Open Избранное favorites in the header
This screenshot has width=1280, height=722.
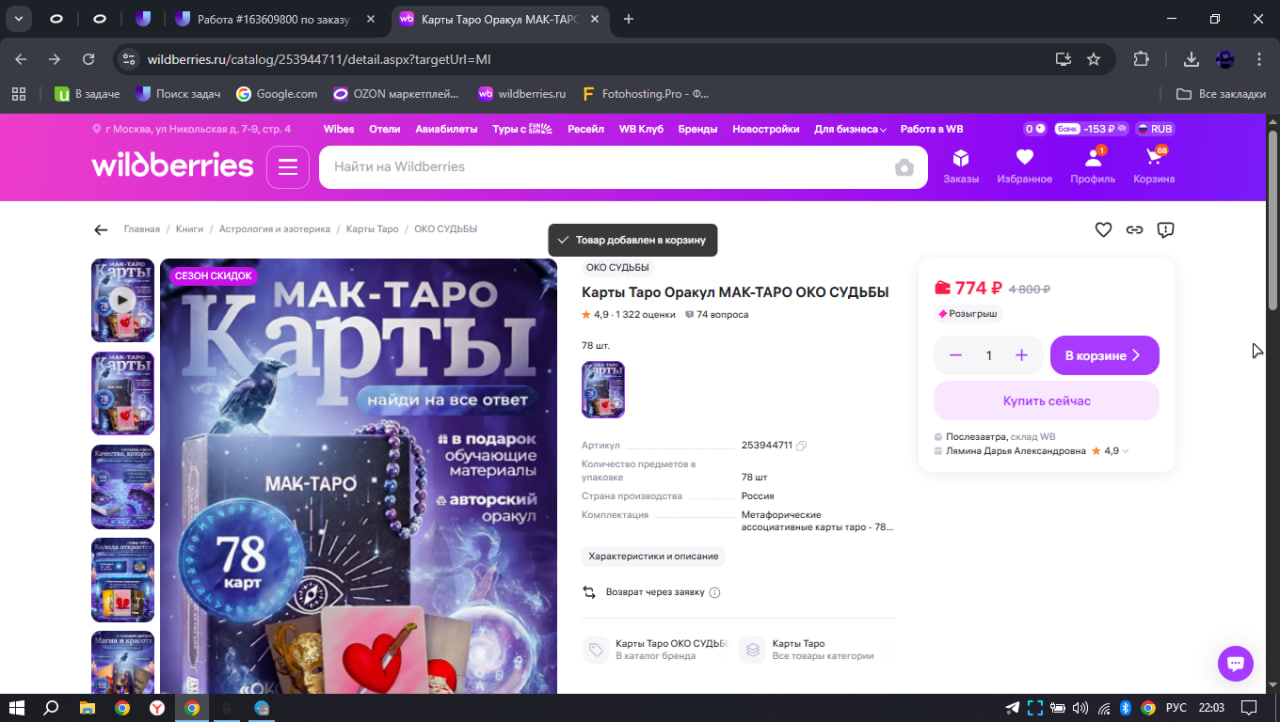coord(1024,166)
